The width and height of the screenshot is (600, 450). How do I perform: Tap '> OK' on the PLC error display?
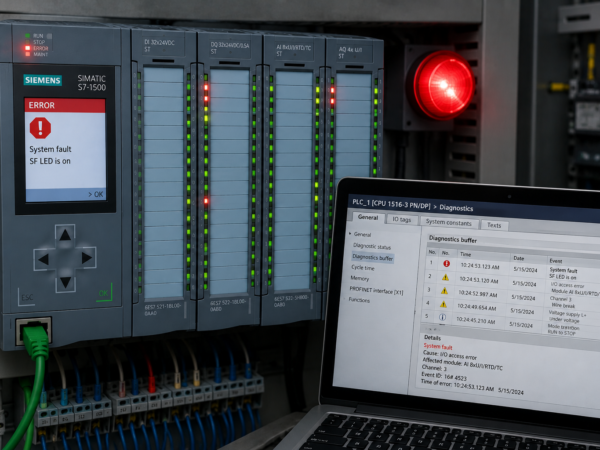coord(96,194)
